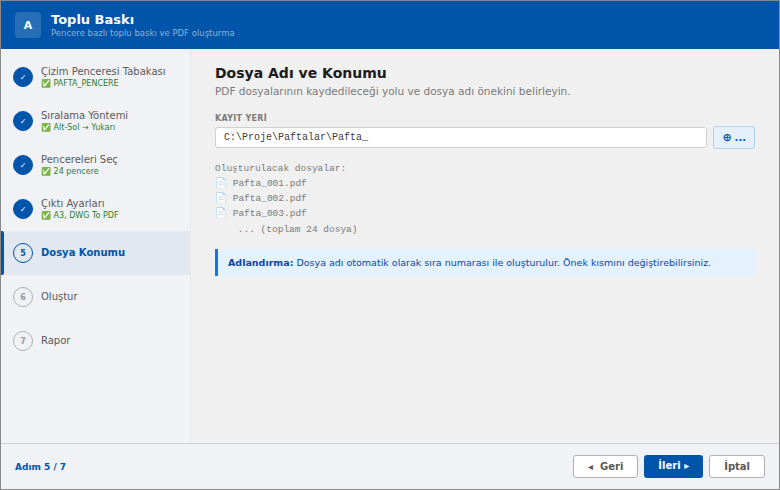Image resolution: width=780 pixels, height=490 pixels.
Task: Click the Adlandırma info note
Action: pos(485,263)
